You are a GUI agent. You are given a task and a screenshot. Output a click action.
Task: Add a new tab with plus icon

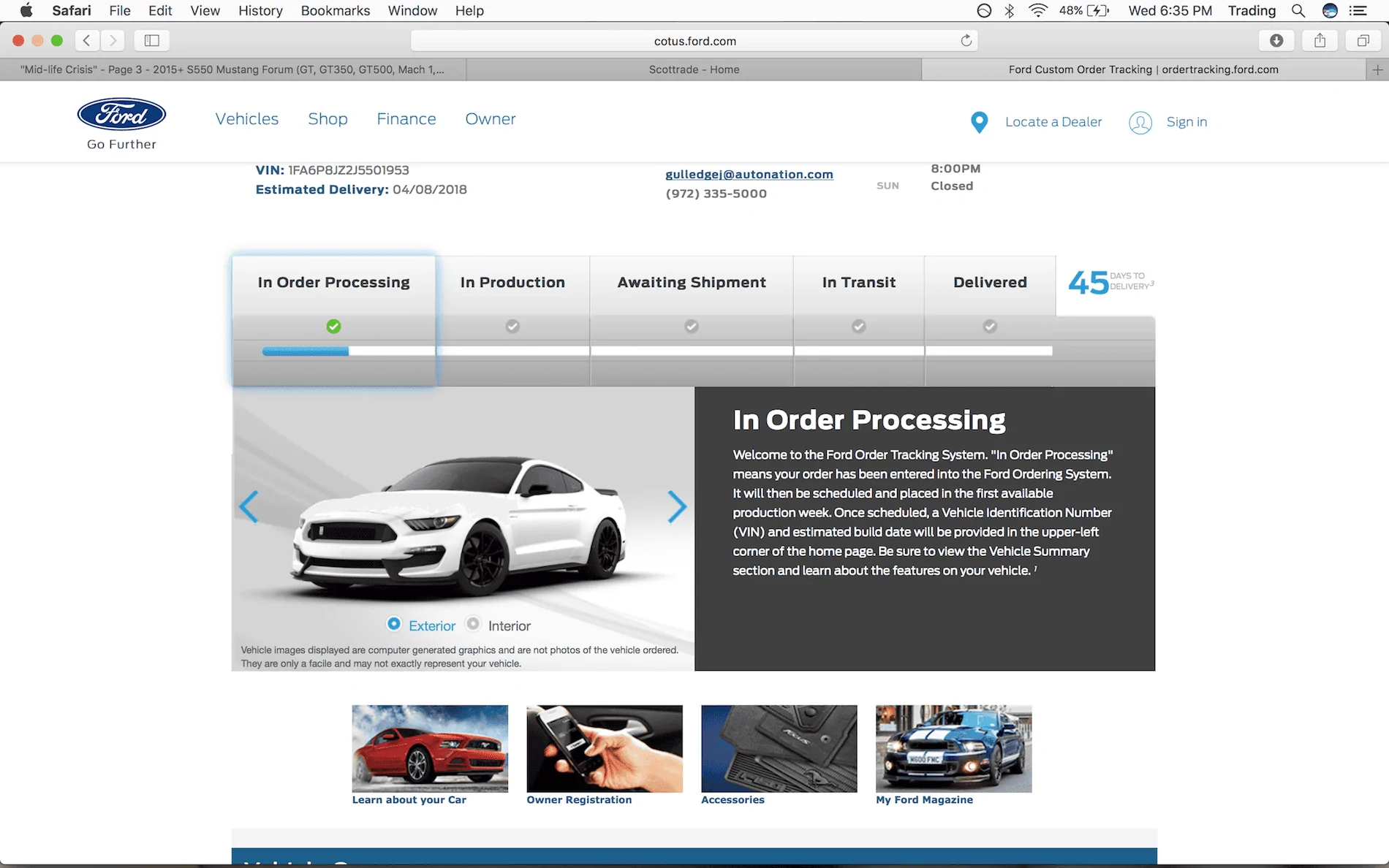coord(1377,69)
